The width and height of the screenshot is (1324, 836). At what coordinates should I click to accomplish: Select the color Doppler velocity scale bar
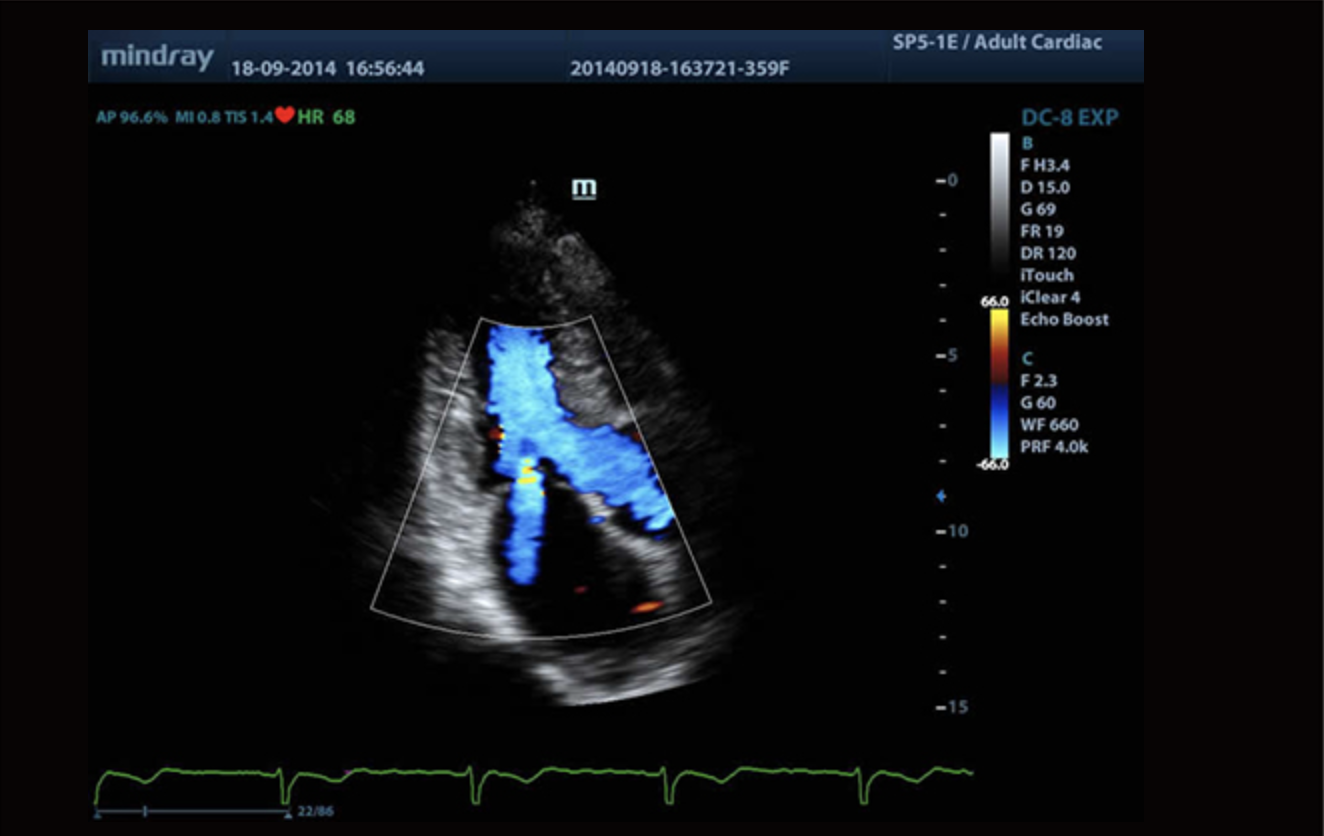(x=1000, y=385)
